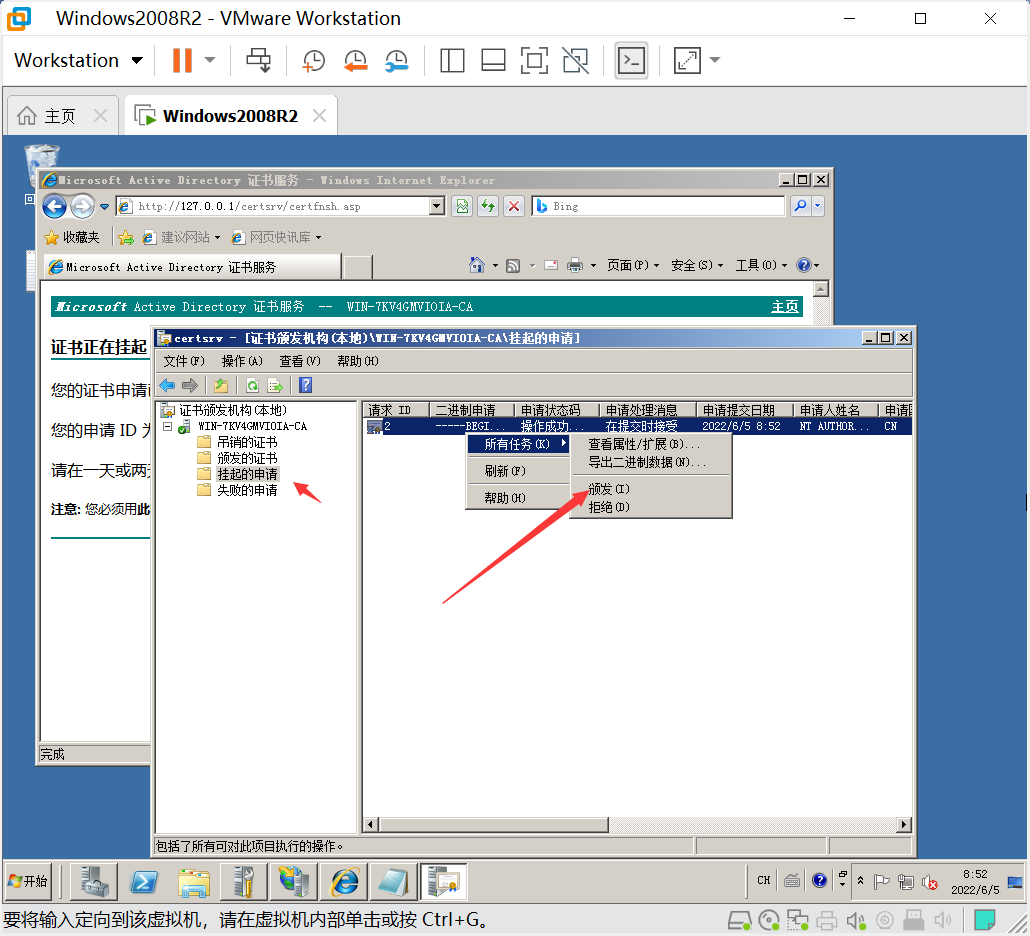
Task: Click the Unity mode icon
Action: pyautogui.click(x=575, y=60)
